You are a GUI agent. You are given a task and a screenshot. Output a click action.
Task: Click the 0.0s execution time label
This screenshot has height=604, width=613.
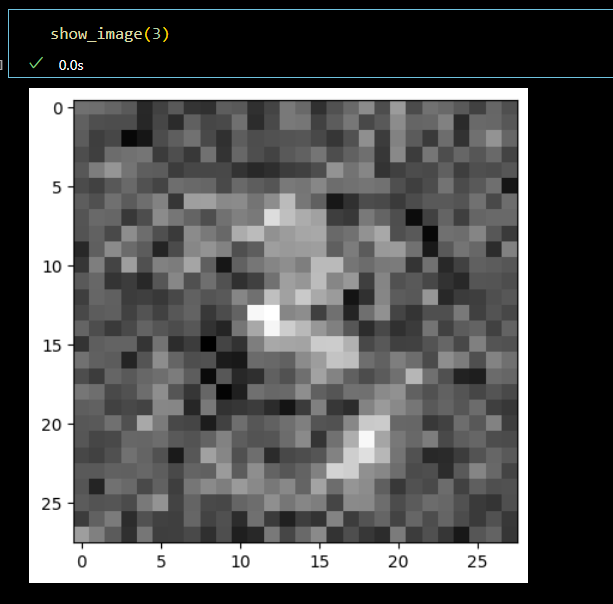[71, 65]
